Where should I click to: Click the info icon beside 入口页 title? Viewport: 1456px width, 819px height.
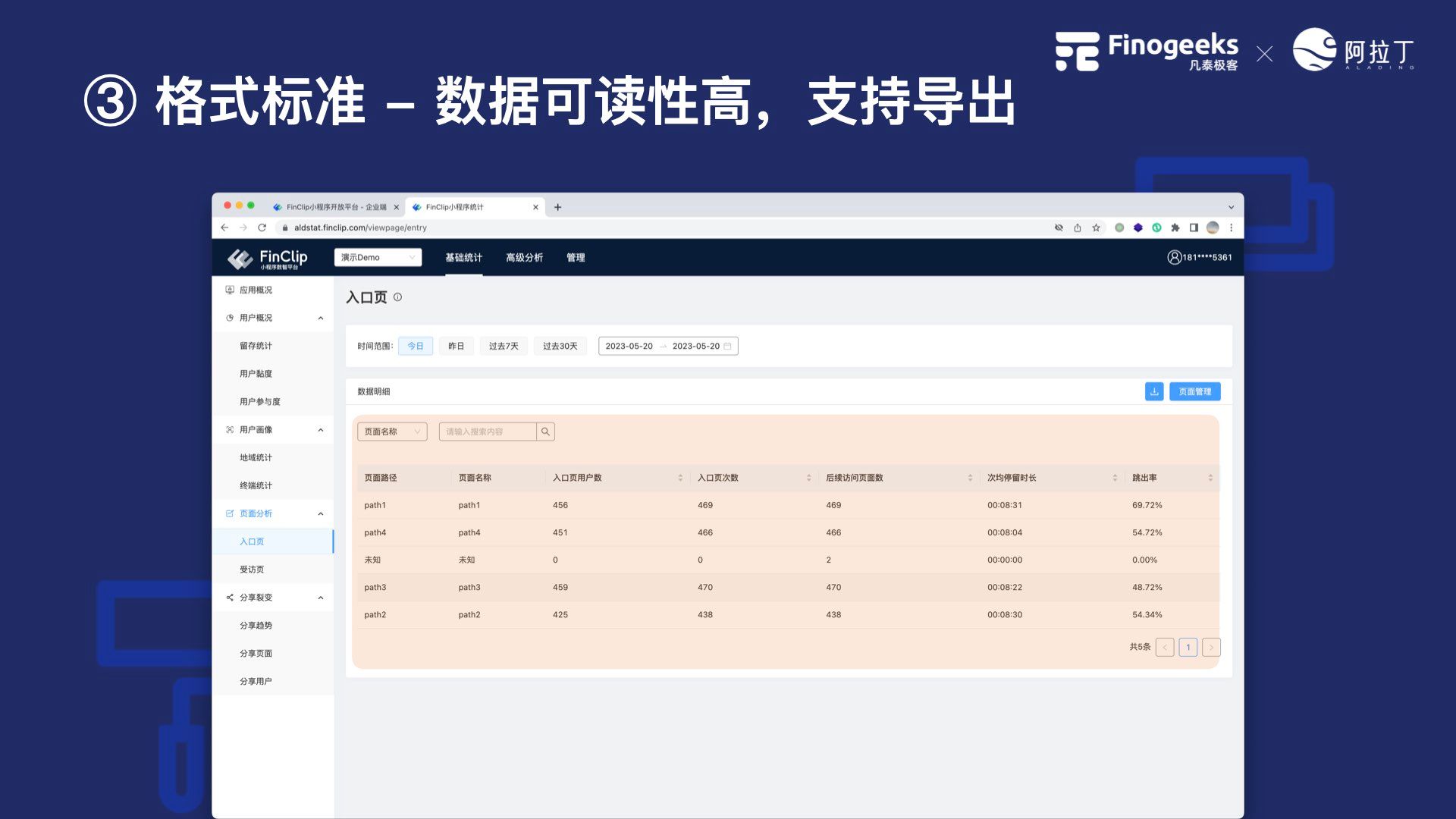click(x=397, y=297)
